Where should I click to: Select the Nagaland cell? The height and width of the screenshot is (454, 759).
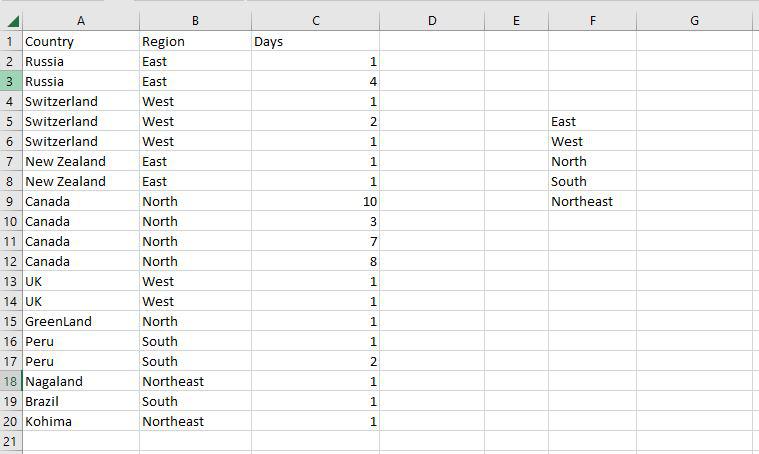tap(80, 381)
